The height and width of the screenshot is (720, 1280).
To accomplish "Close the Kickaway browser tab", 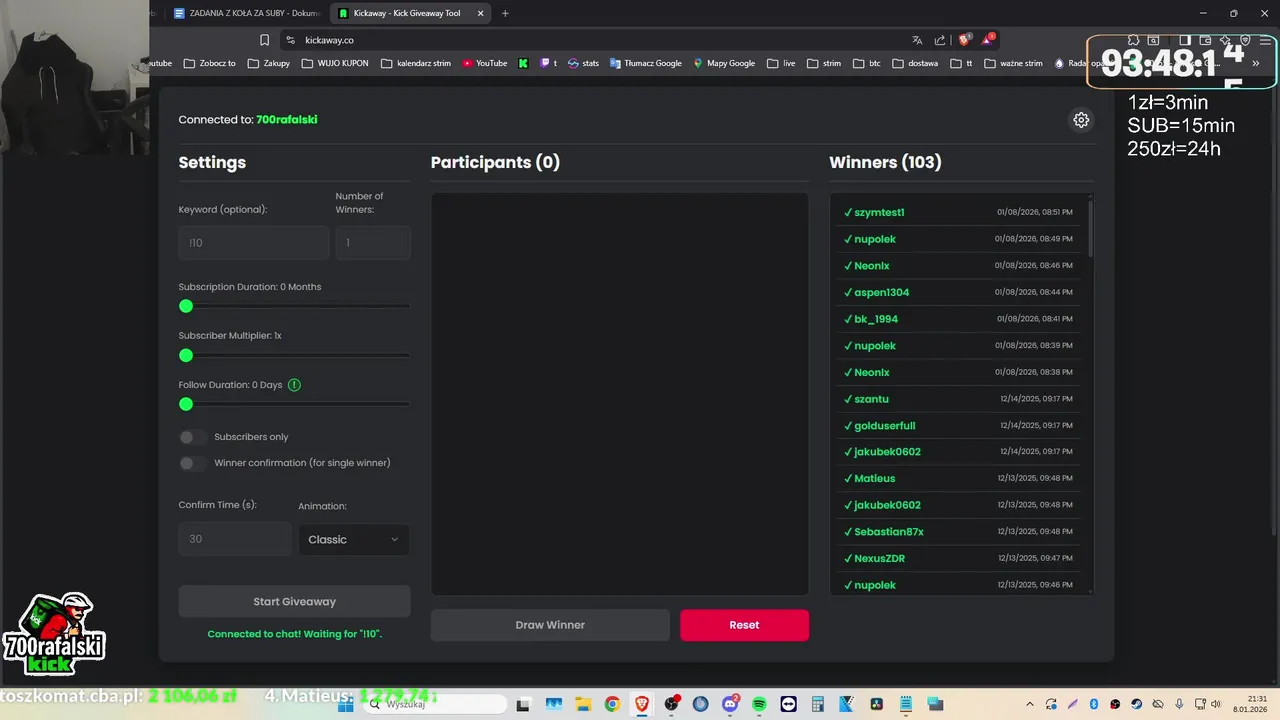I will pyautogui.click(x=481, y=13).
